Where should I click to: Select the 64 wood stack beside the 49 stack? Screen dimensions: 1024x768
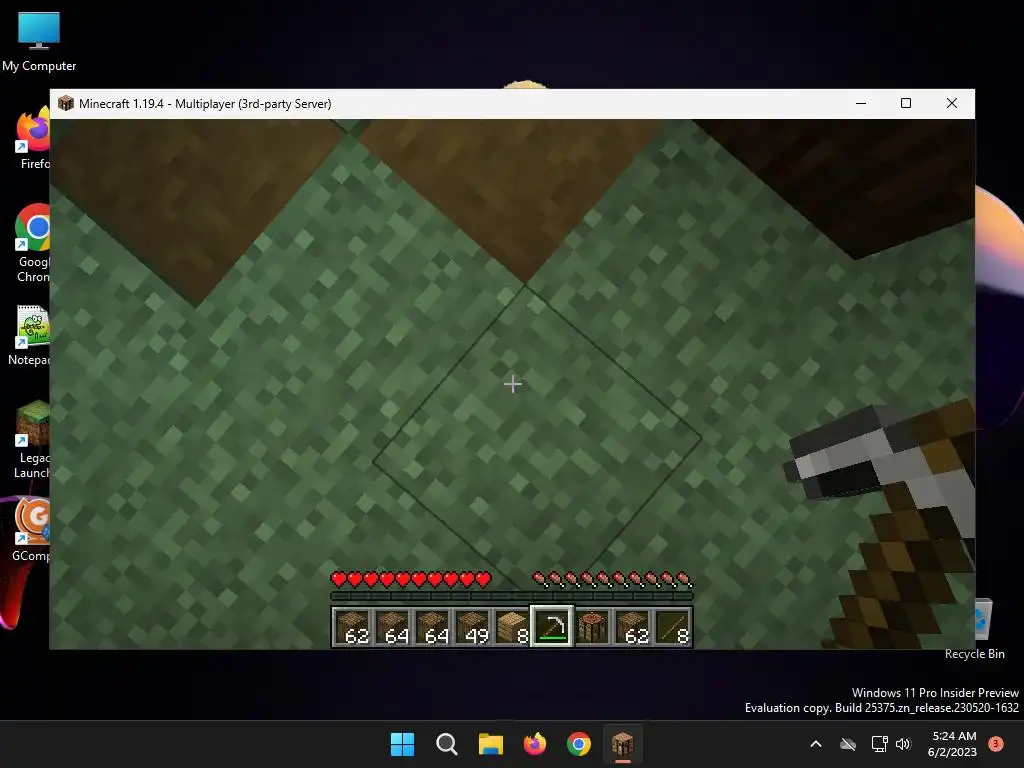coord(433,626)
